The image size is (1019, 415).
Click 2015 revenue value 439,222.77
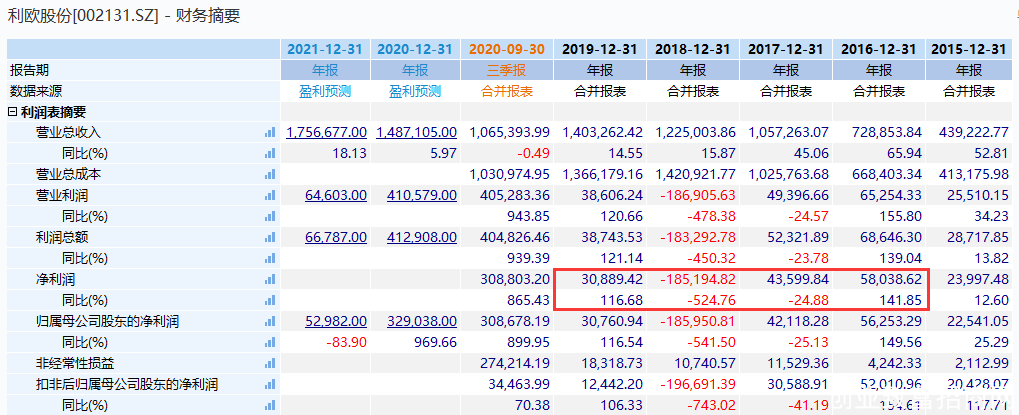(974, 132)
